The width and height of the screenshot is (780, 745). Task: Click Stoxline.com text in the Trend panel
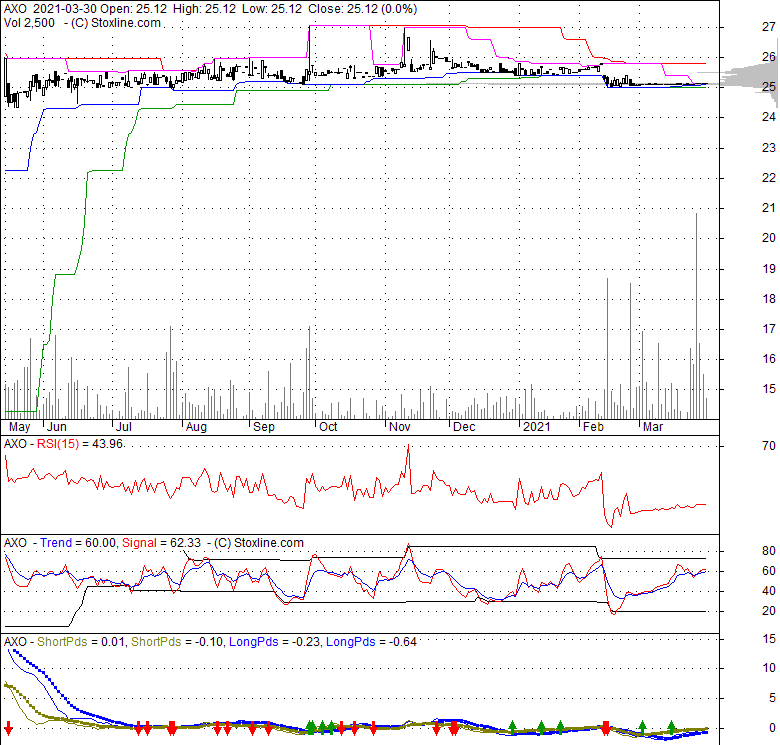[269, 543]
